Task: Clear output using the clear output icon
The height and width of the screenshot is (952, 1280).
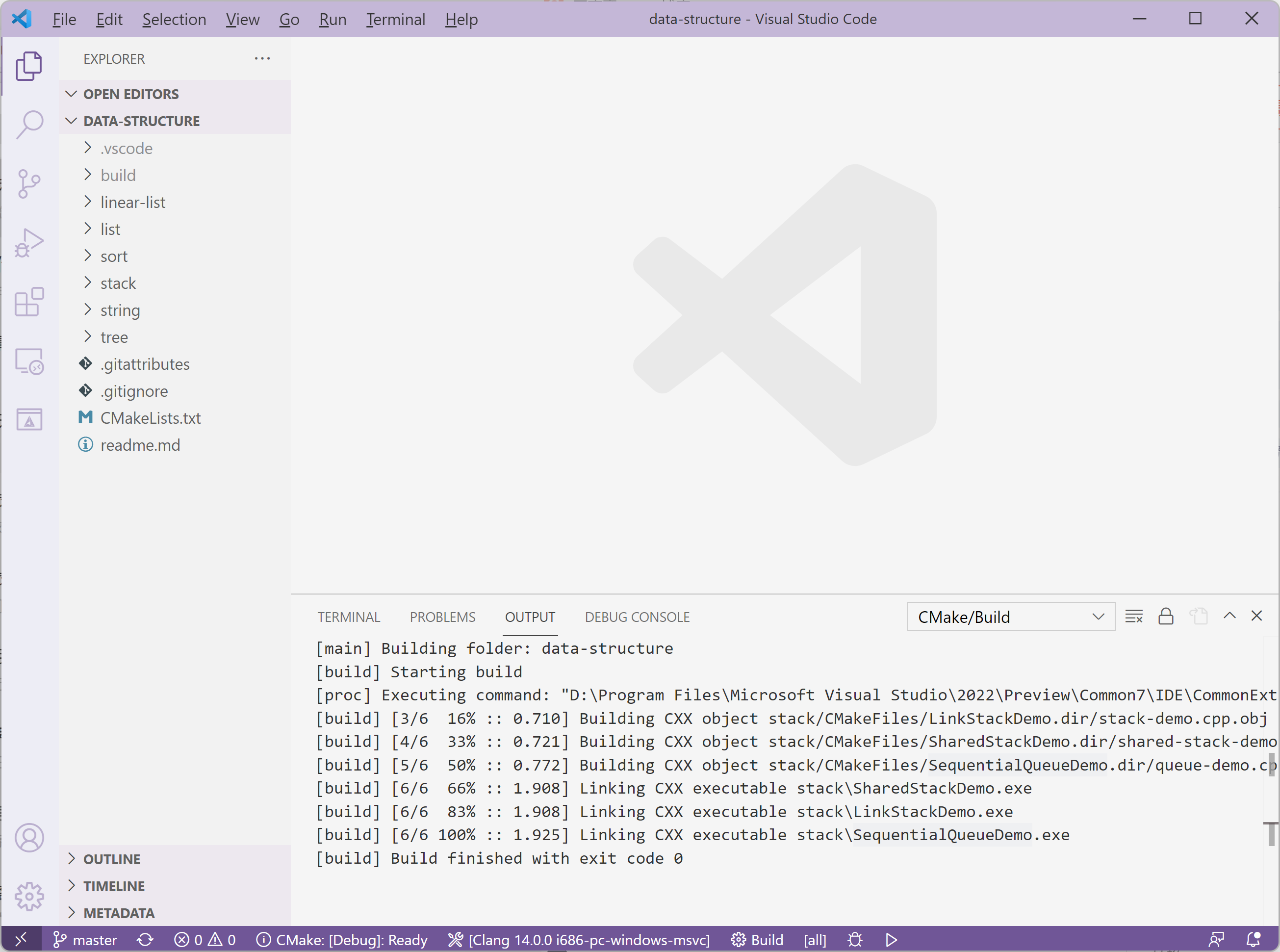Action: point(1134,617)
